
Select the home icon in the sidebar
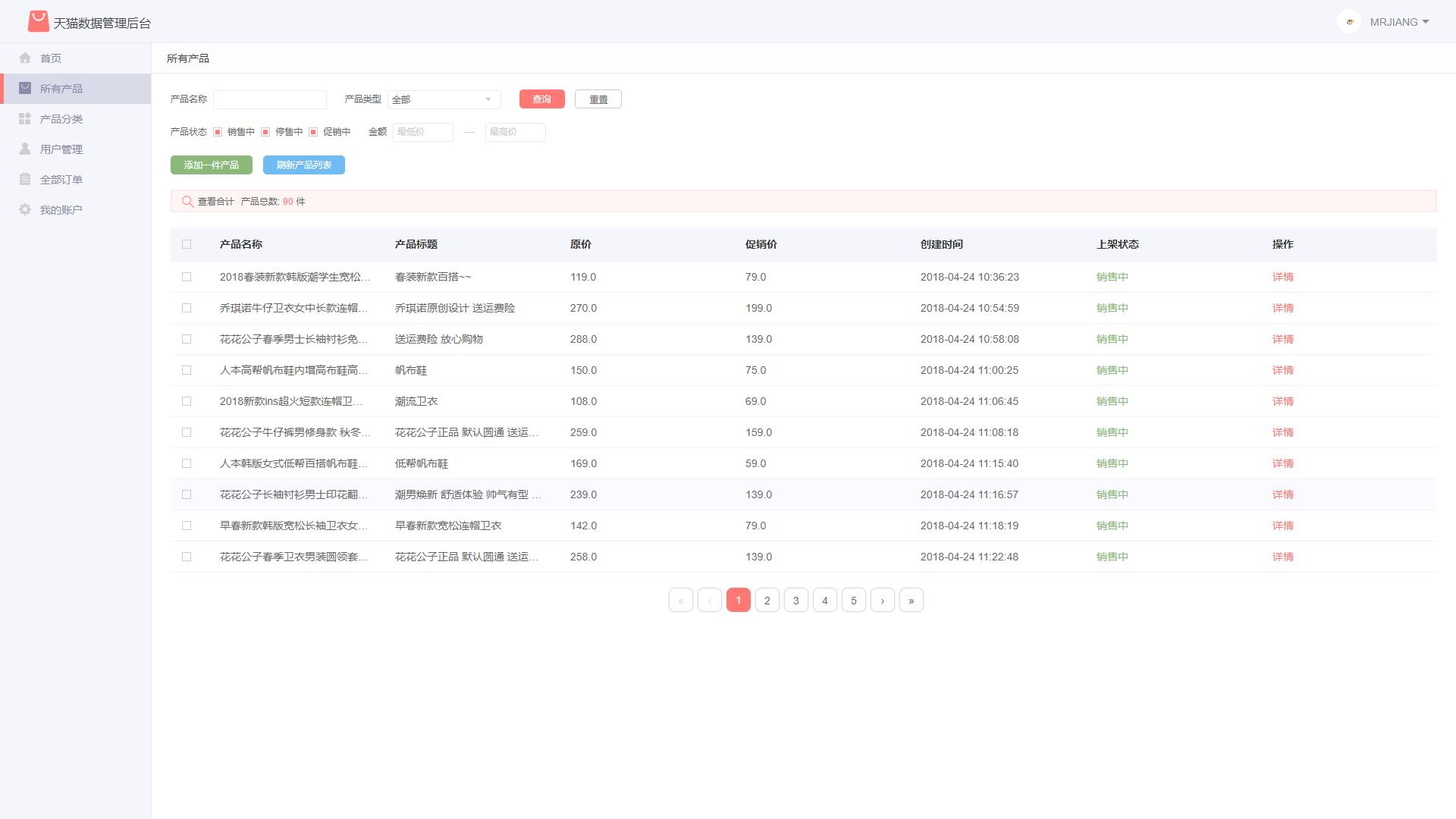(25, 58)
